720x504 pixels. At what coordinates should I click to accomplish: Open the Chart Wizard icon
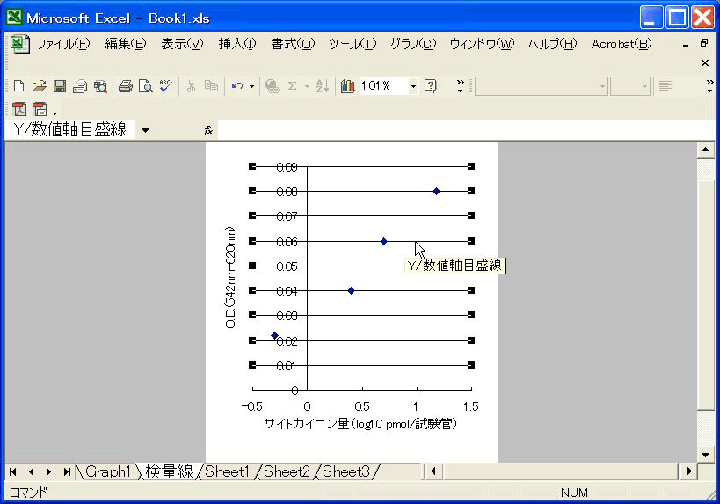click(x=347, y=87)
